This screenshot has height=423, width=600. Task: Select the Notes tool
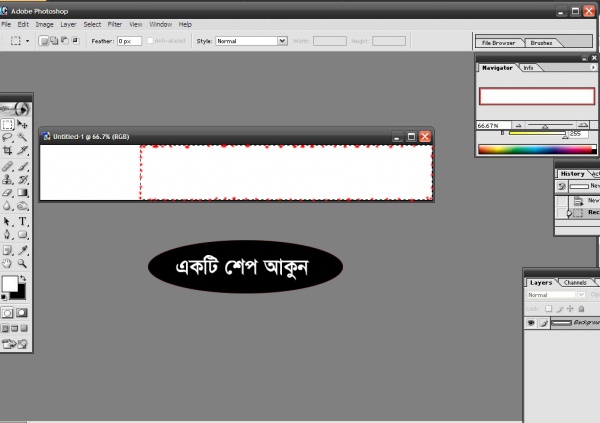coord(7,250)
